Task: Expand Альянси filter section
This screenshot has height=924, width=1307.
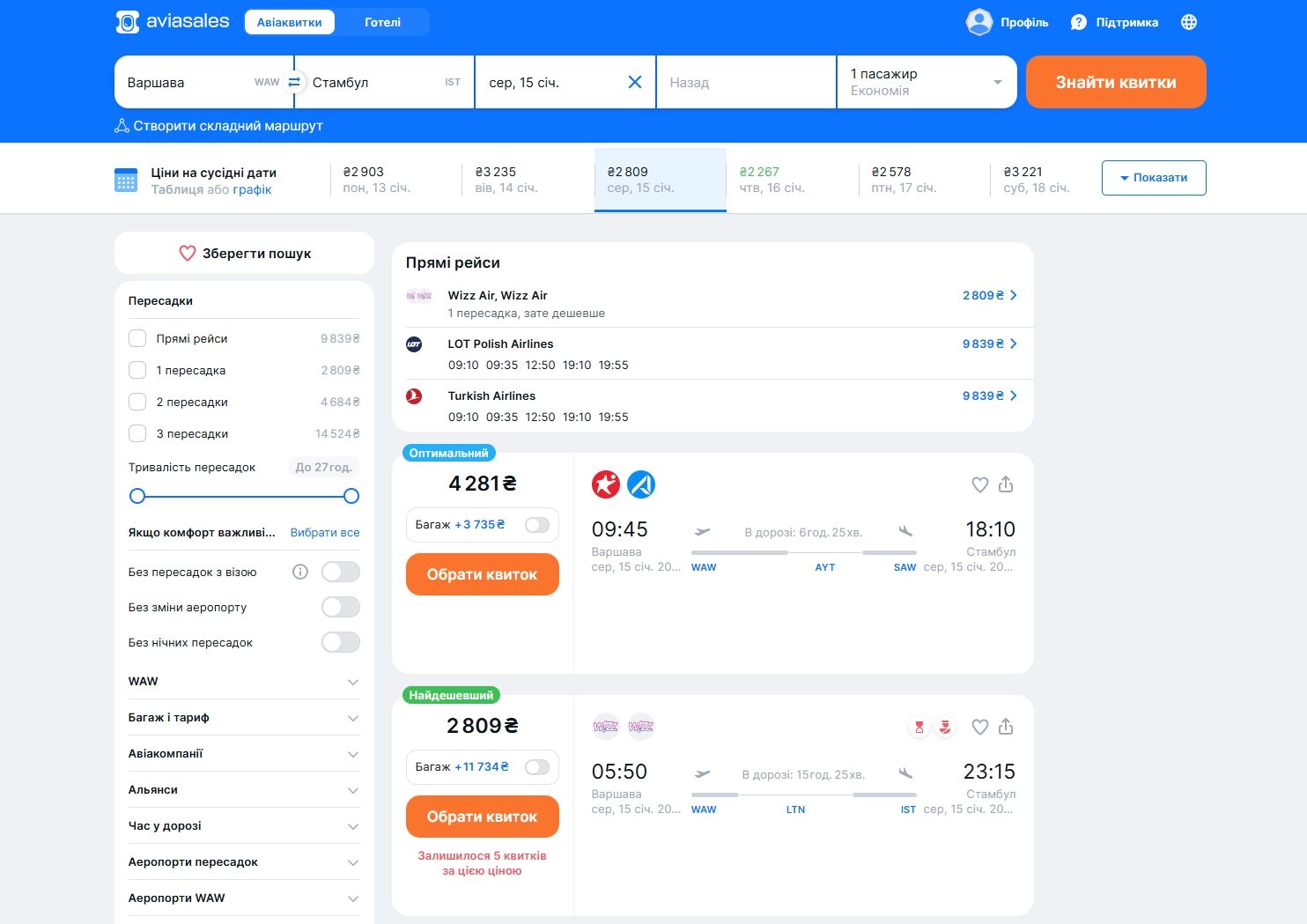Action: 244,790
